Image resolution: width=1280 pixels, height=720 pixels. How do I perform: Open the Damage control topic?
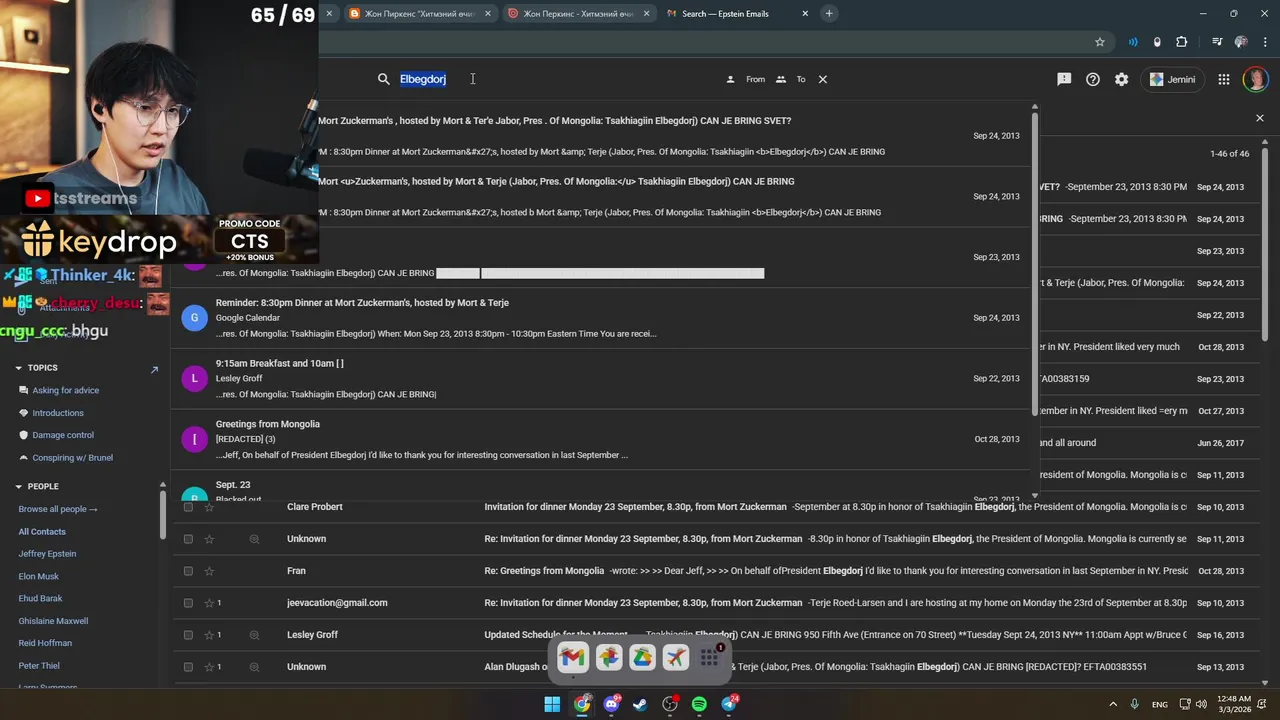(x=63, y=435)
